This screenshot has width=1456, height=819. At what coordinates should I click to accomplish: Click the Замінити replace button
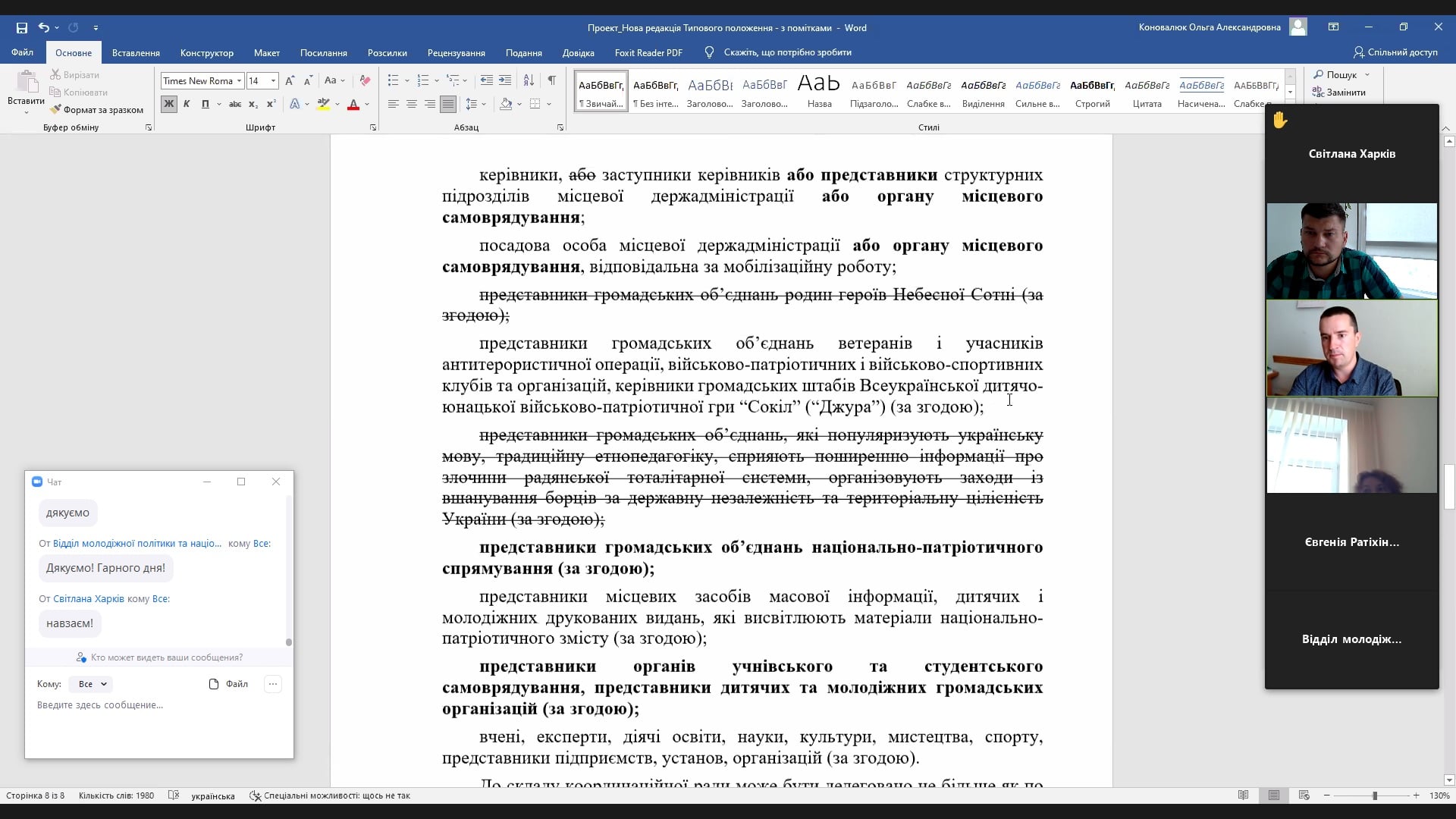(1339, 93)
